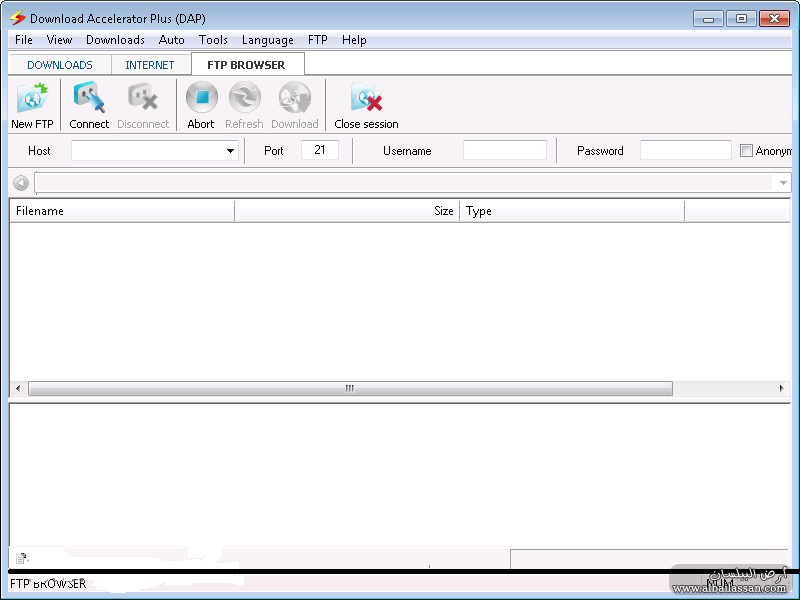Open the Auto menu
Viewport: 800px width, 600px height.
pyautogui.click(x=171, y=40)
